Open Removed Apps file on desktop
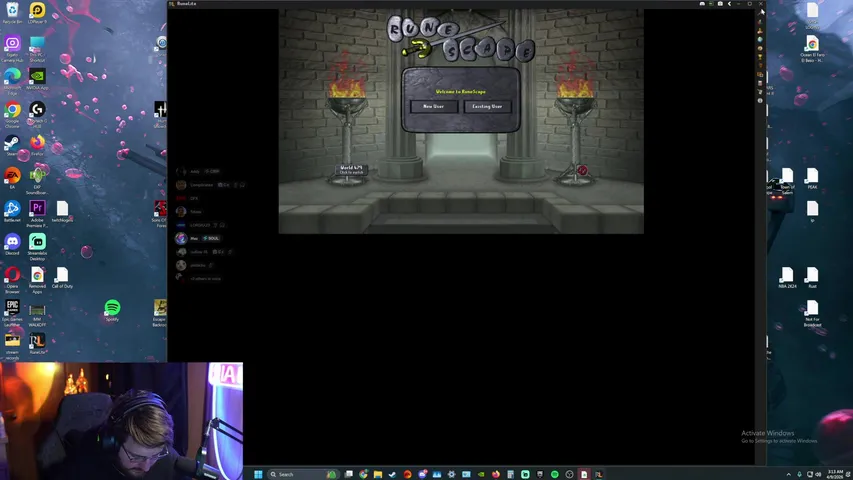The image size is (853, 480). coord(37,280)
